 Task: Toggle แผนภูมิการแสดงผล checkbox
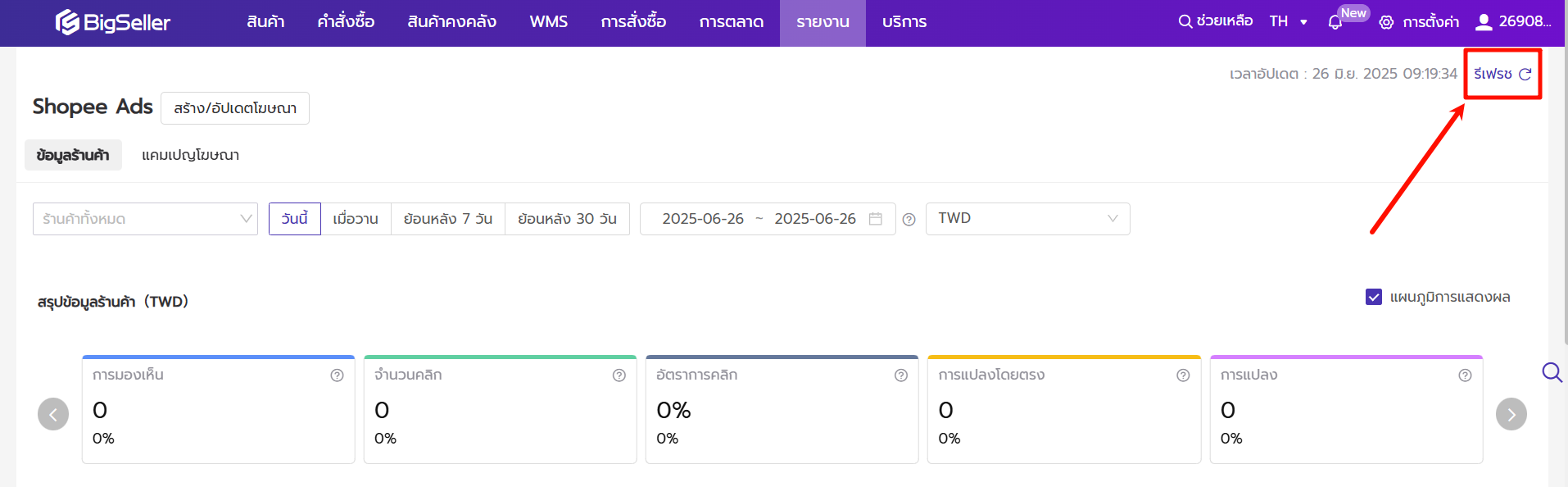tap(1374, 297)
